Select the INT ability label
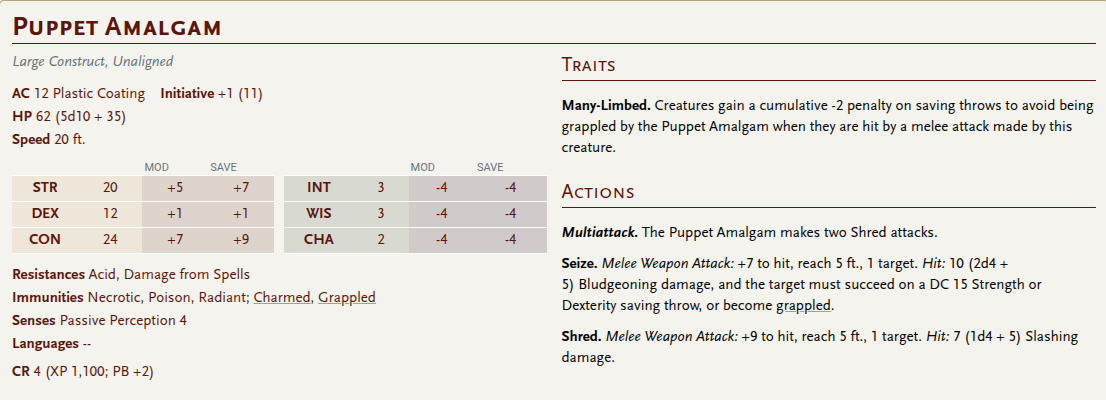Image resolution: width=1106 pixels, height=400 pixels. (x=320, y=188)
